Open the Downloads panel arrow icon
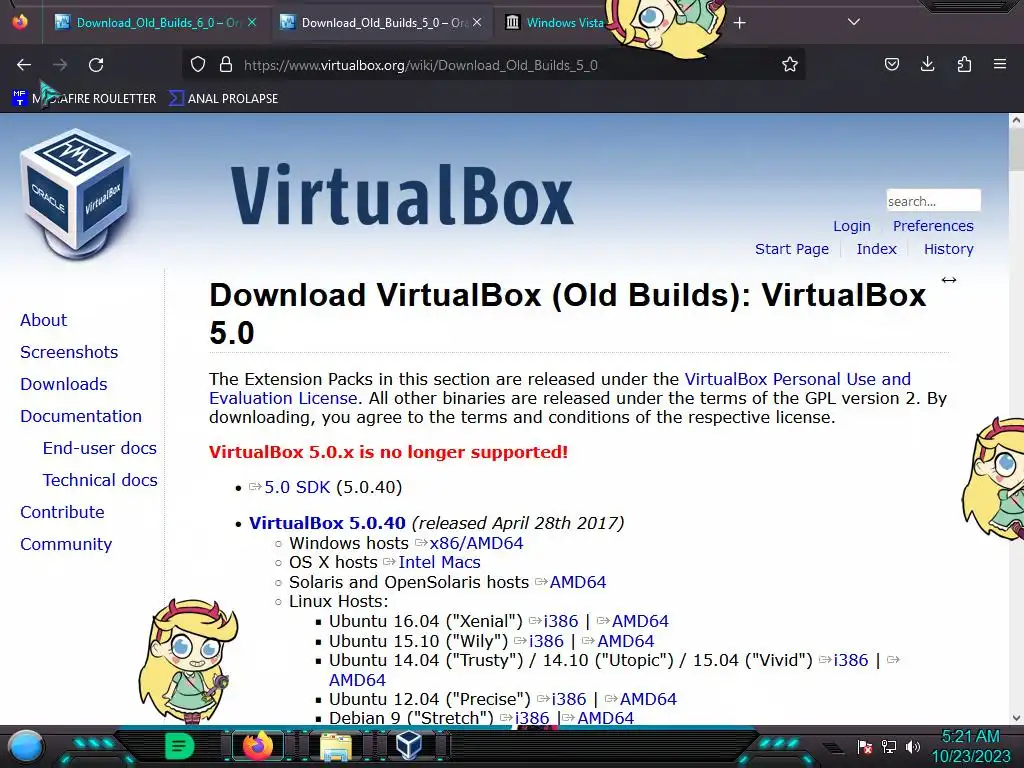The image size is (1024, 768). click(927, 64)
